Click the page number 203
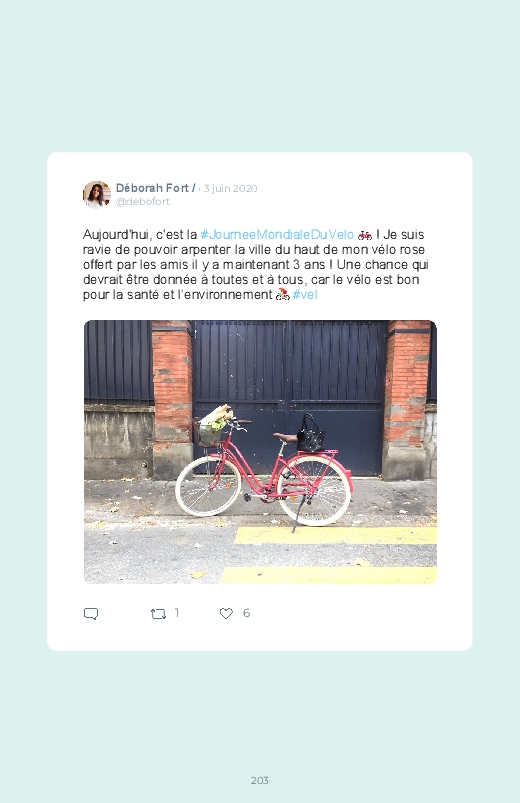The width and height of the screenshot is (520, 803). [260, 780]
